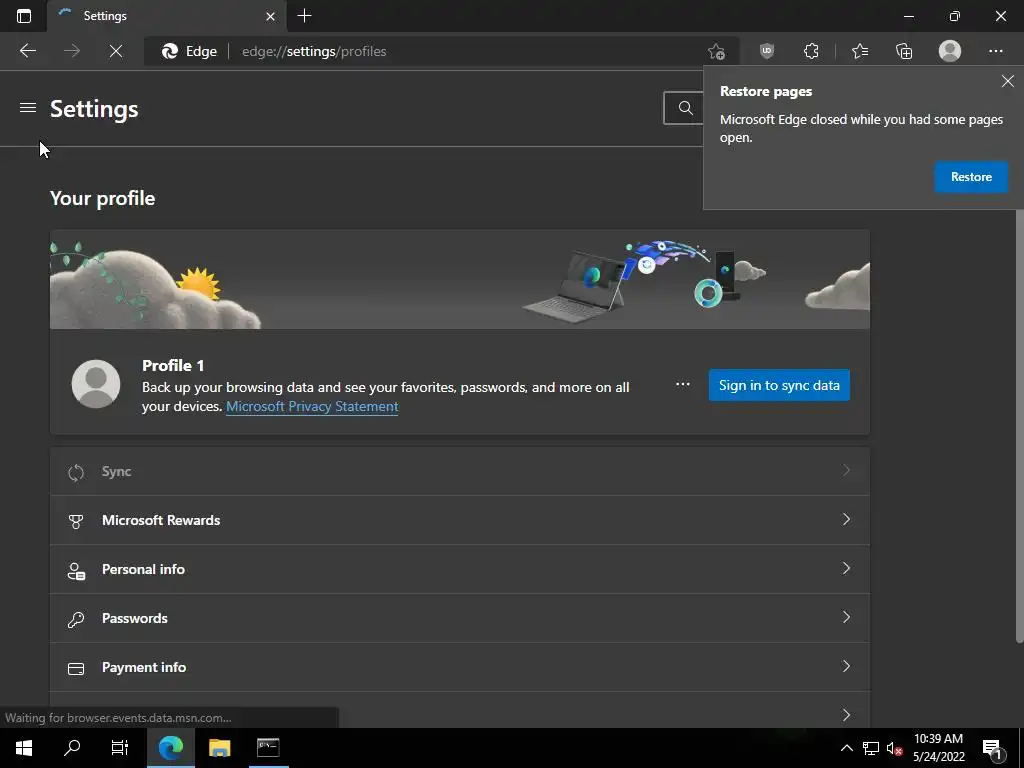This screenshot has height=768, width=1024.
Task: Expand Personal info chevron
Action: point(846,568)
